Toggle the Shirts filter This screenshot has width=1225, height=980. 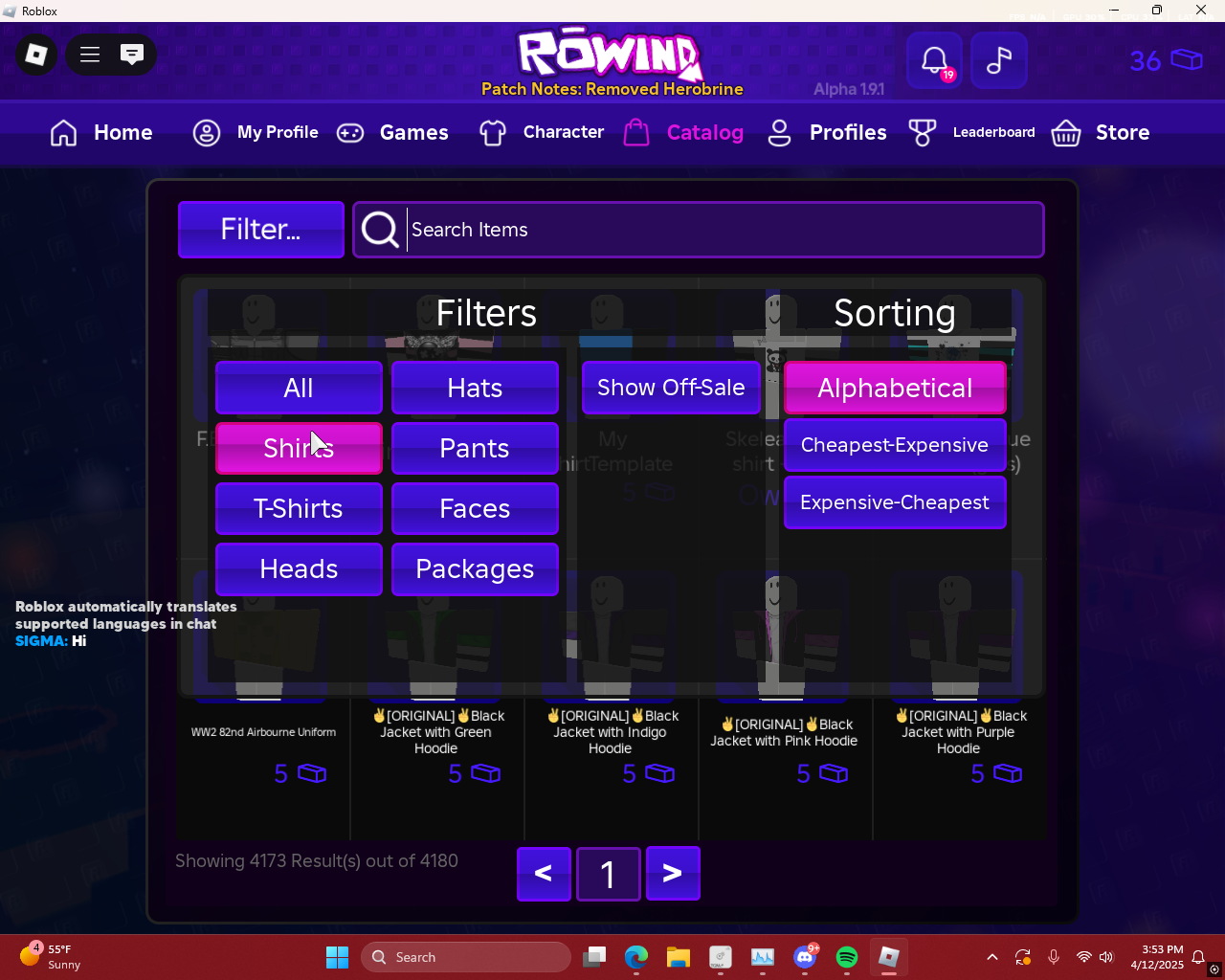tap(299, 448)
